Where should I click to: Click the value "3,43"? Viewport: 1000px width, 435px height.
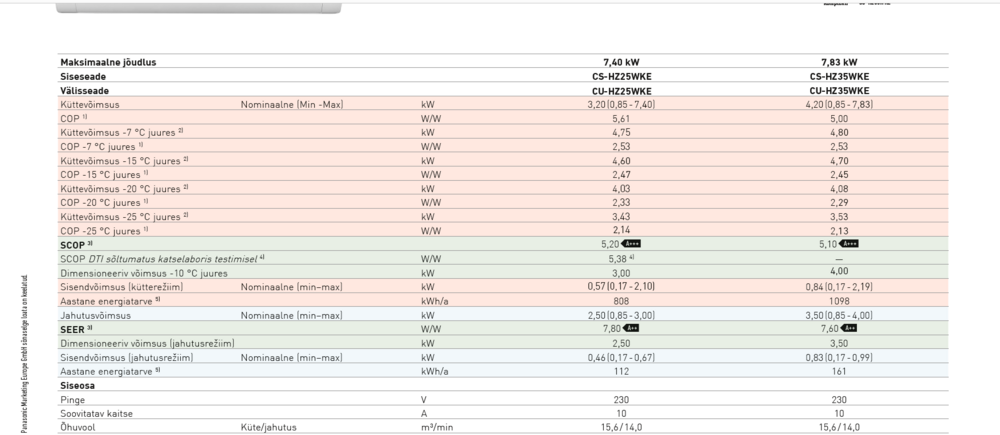coord(621,217)
